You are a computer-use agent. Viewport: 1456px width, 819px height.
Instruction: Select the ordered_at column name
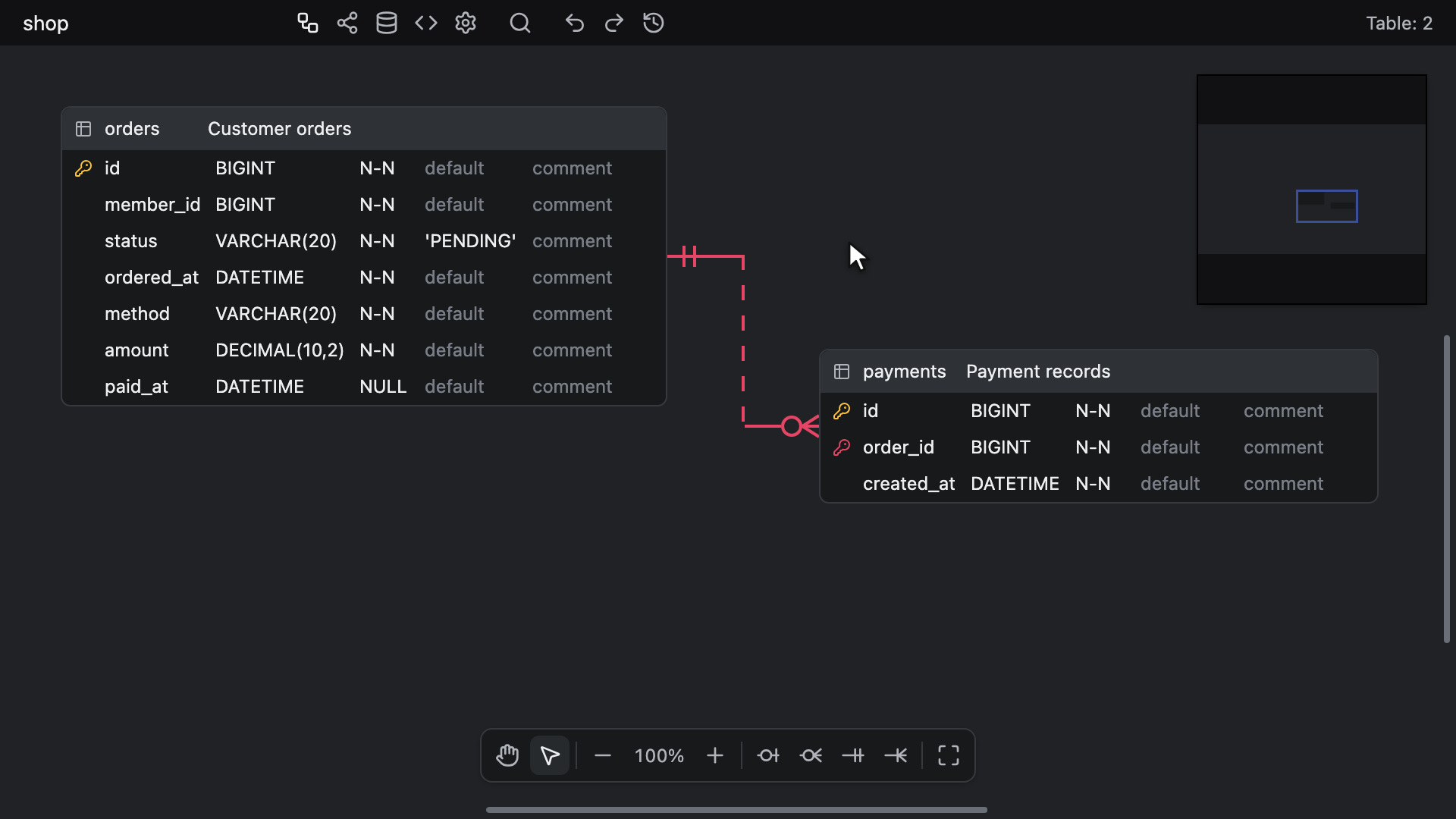152,278
